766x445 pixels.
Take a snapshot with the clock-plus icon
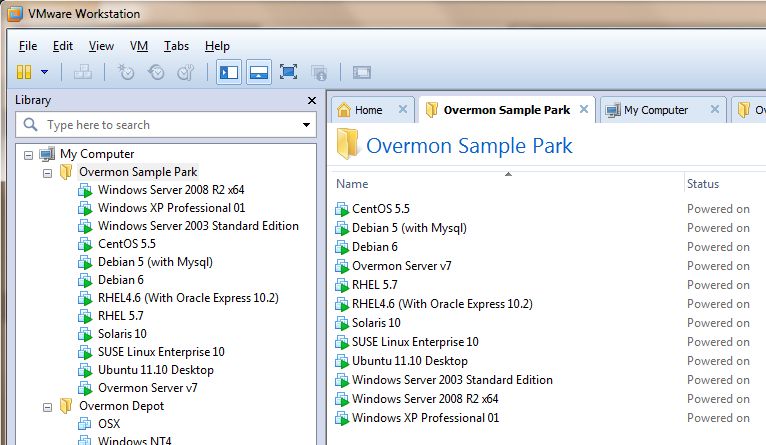point(126,72)
